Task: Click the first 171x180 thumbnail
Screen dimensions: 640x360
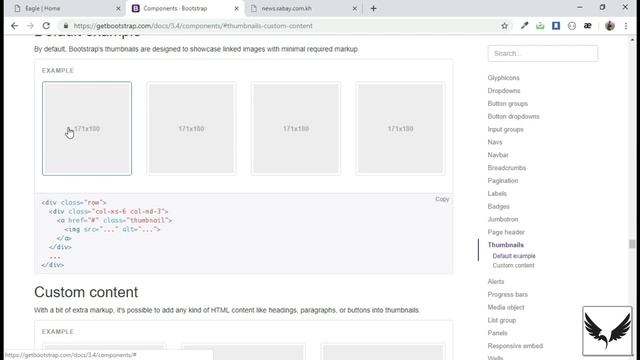Action: (x=87, y=129)
